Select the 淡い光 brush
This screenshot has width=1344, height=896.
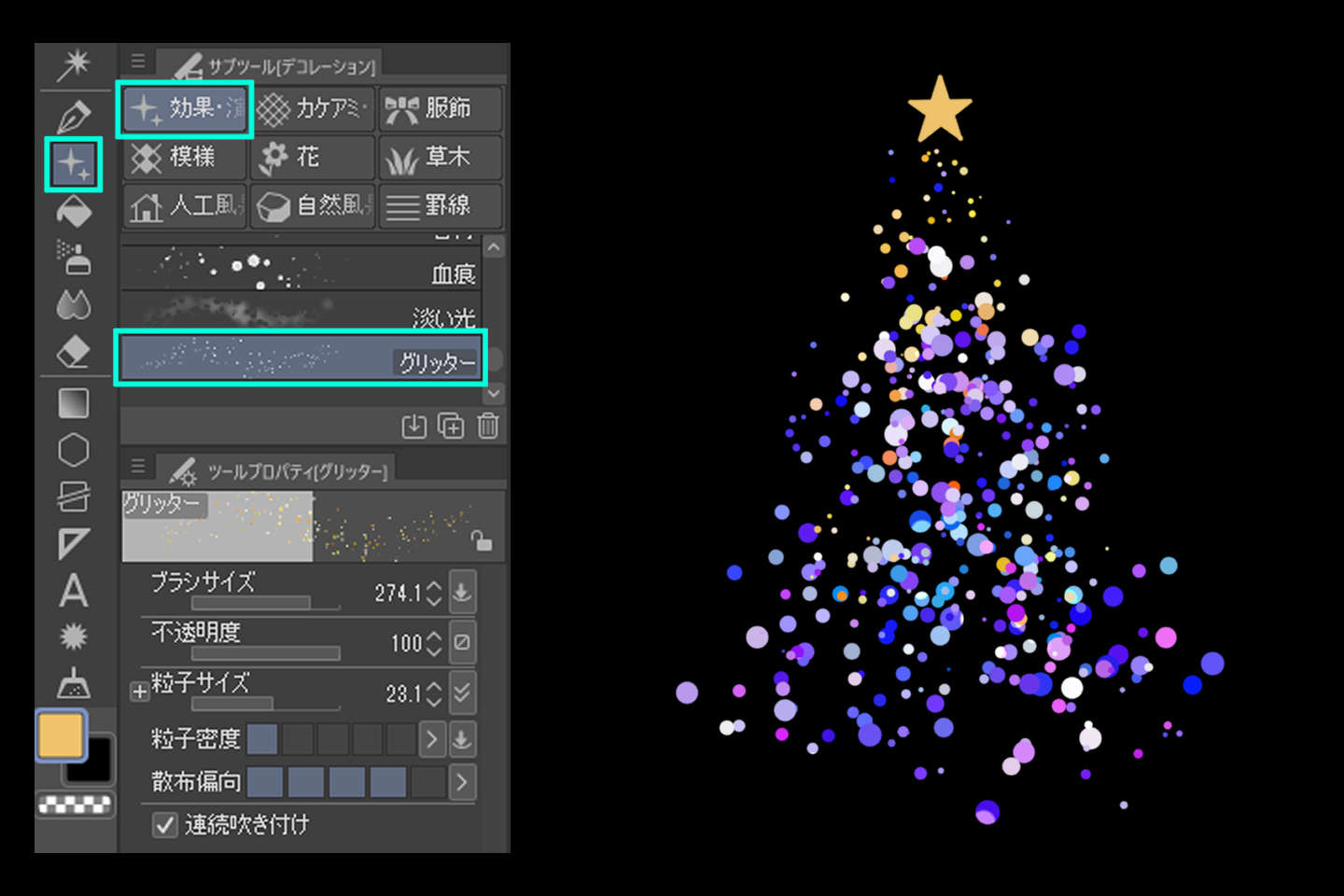(x=301, y=313)
